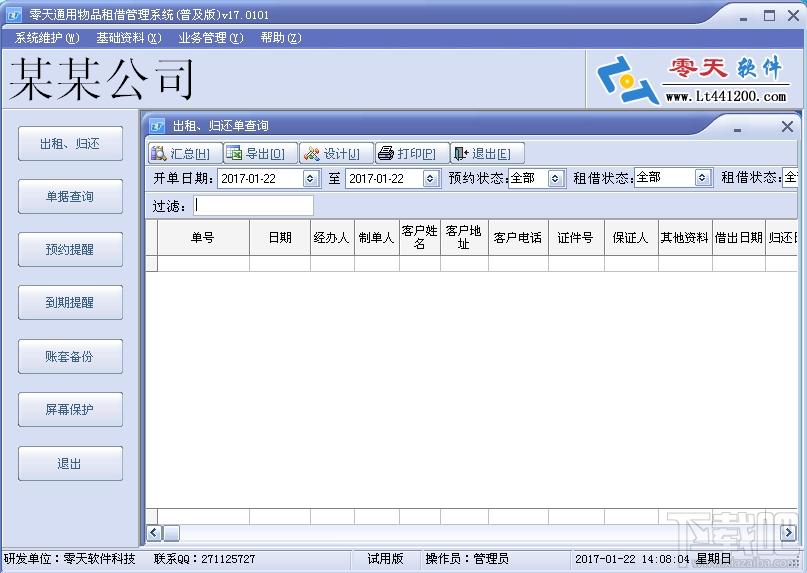
Task: Expand the 预约状态 combo box
Action: [555, 179]
